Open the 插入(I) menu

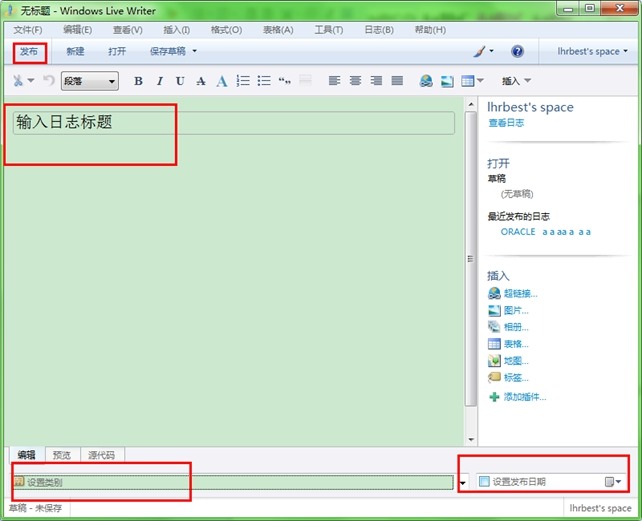(x=176, y=30)
